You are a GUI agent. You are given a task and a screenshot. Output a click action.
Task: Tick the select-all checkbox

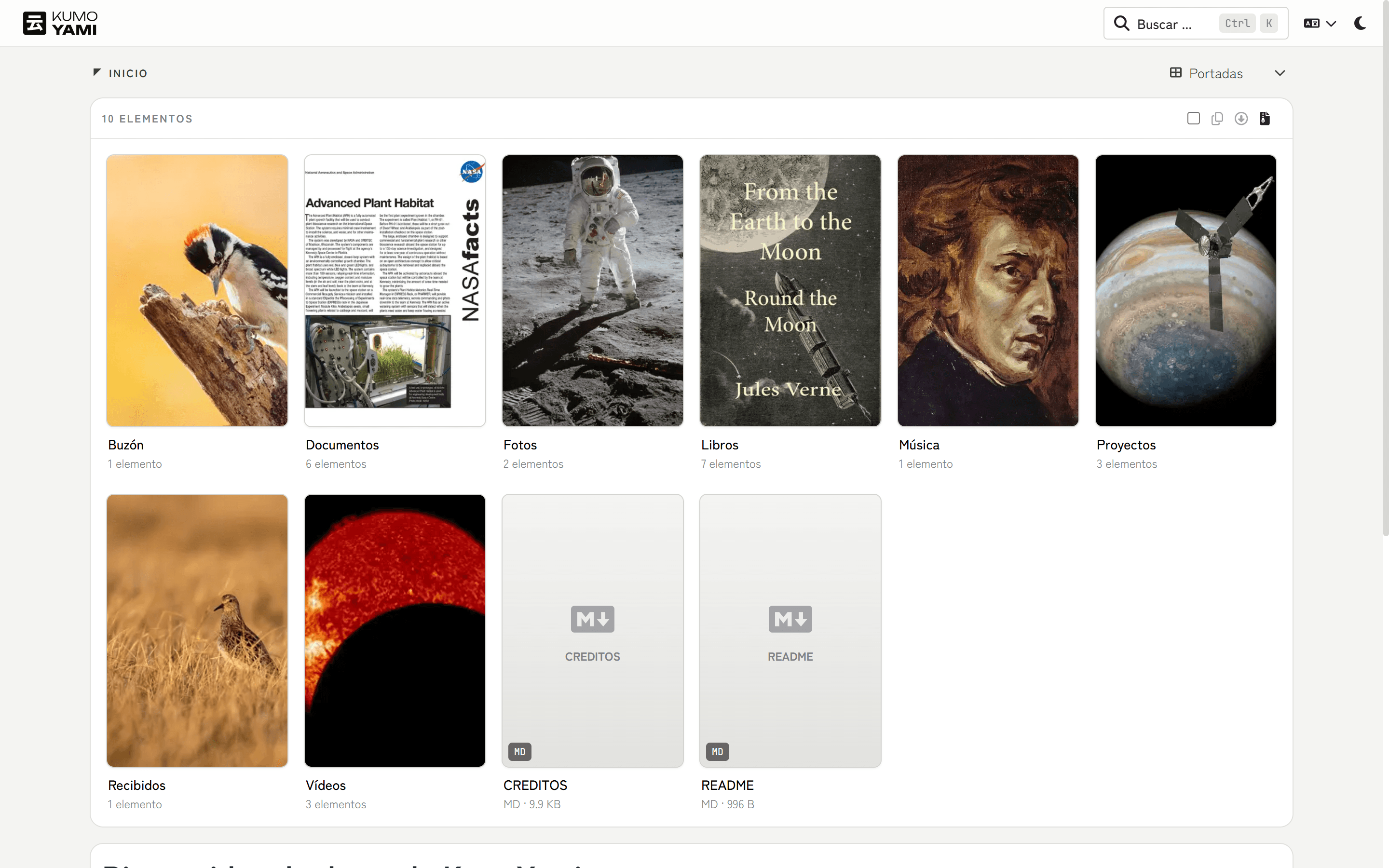point(1194,118)
